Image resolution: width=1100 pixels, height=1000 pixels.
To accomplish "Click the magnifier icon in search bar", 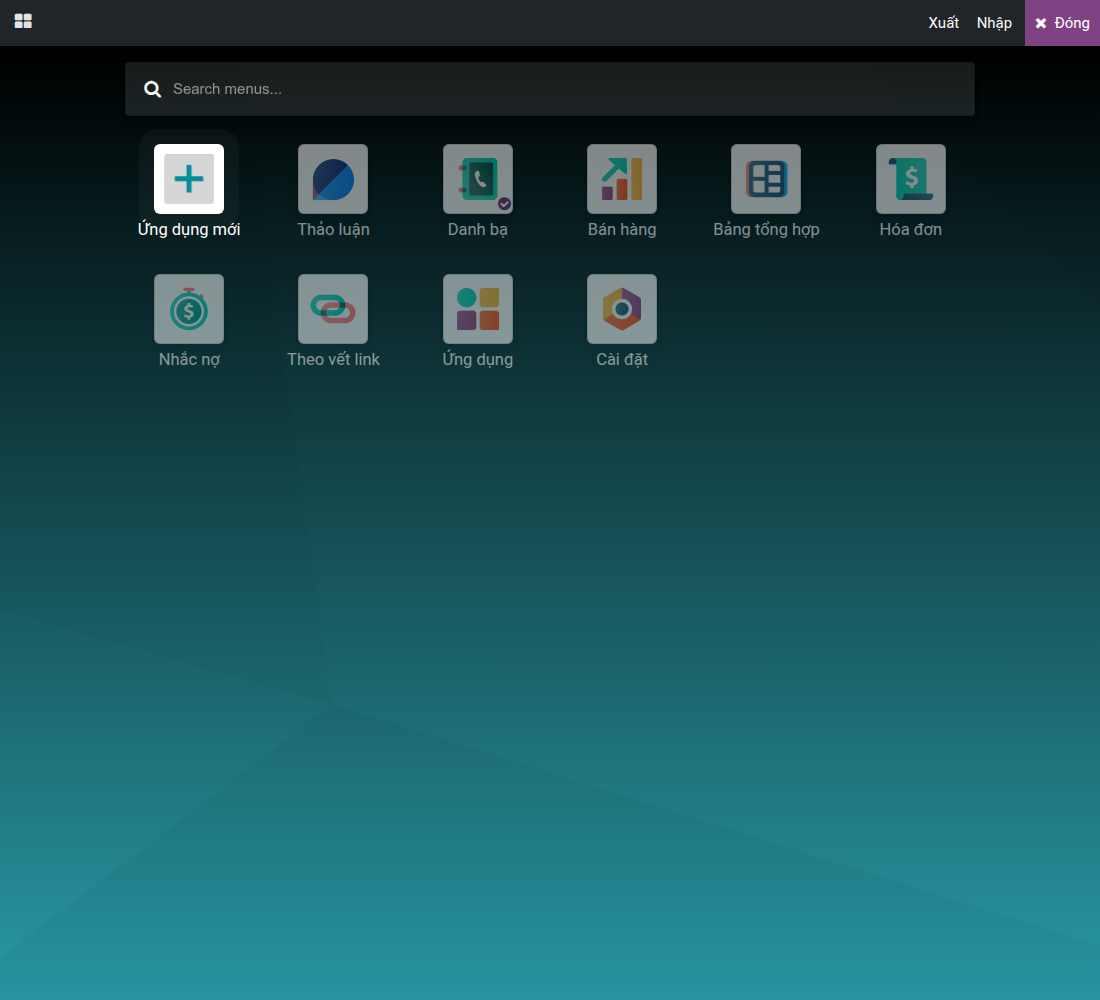I will (x=152, y=89).
